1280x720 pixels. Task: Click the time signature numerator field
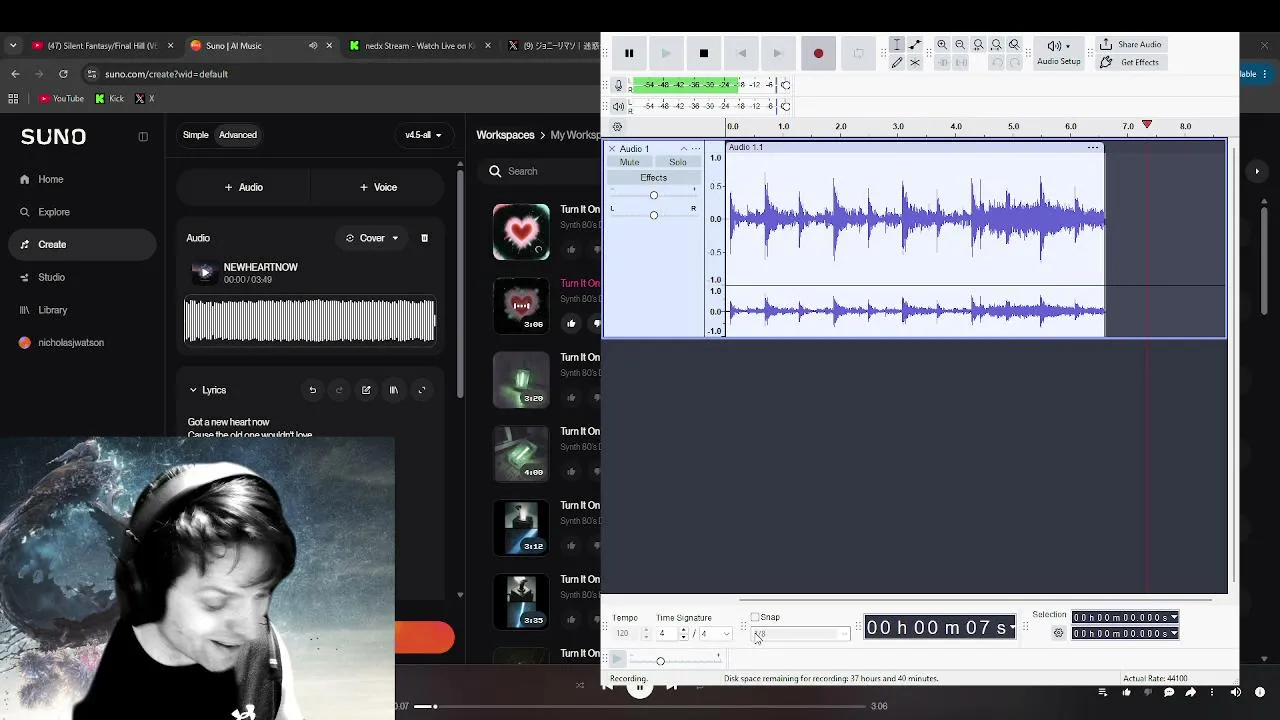point(666,634)
